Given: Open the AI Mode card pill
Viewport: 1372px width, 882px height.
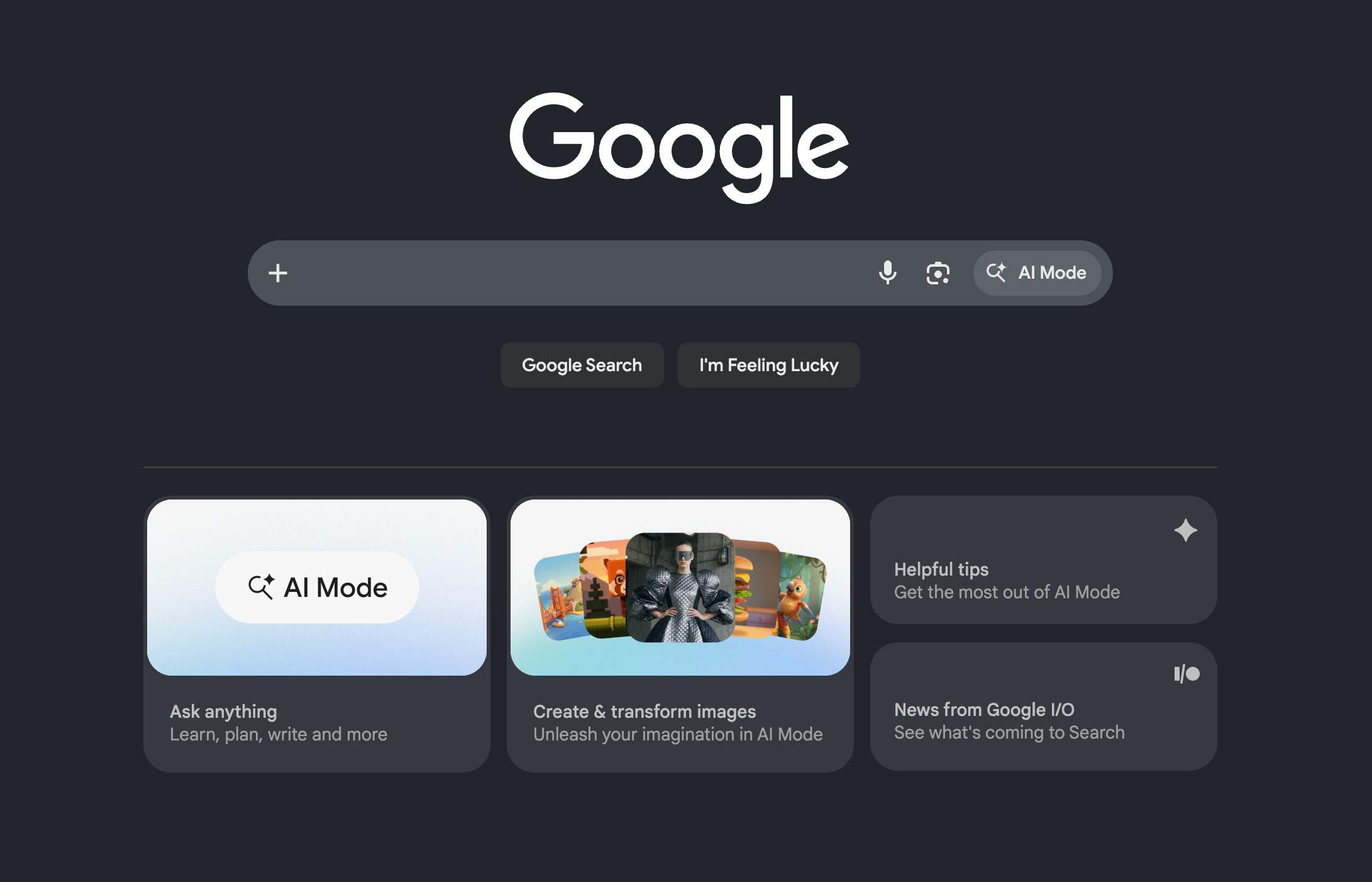Looking at the screenshot, I should (x=317, y=588).
